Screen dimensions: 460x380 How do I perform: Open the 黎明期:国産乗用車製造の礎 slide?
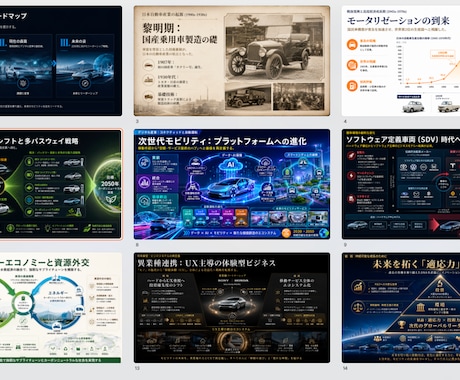tap(232, 61)
